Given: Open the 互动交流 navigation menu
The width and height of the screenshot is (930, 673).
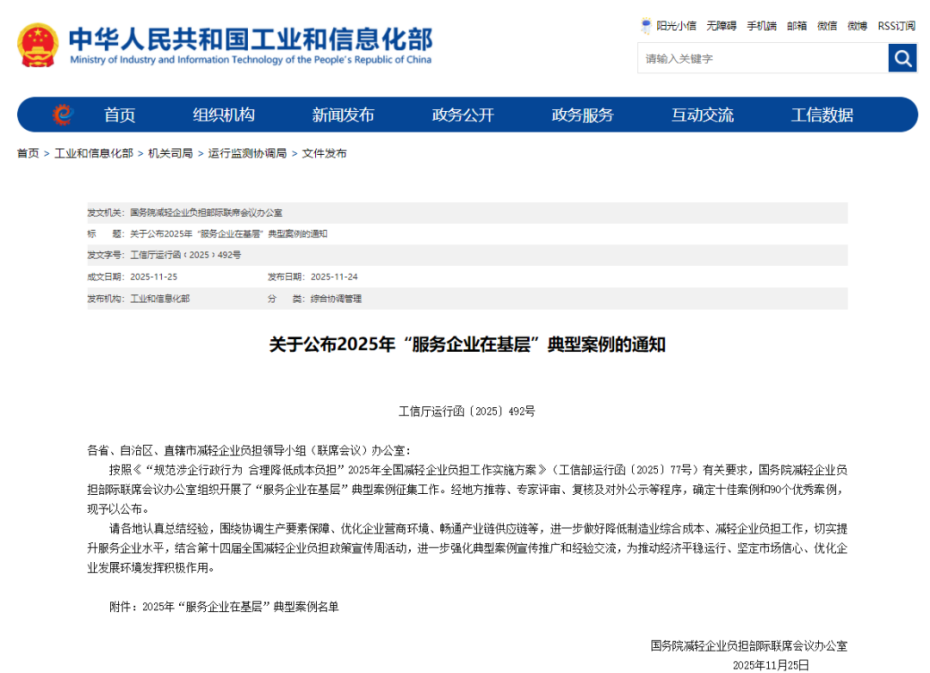Looking at the screenshot, I should click(x=702, y=114).
